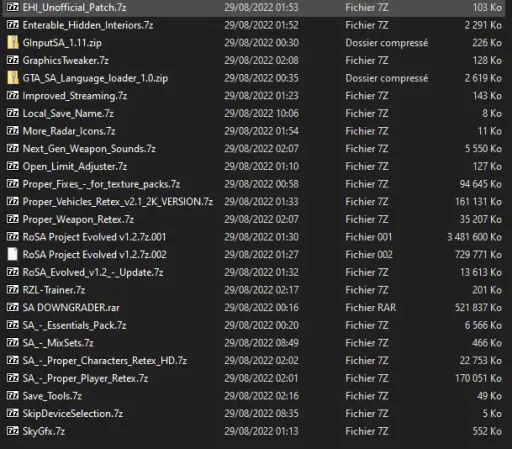
Task: Select the file name SkyGfx.7z
Action: (x=44, y=431)
